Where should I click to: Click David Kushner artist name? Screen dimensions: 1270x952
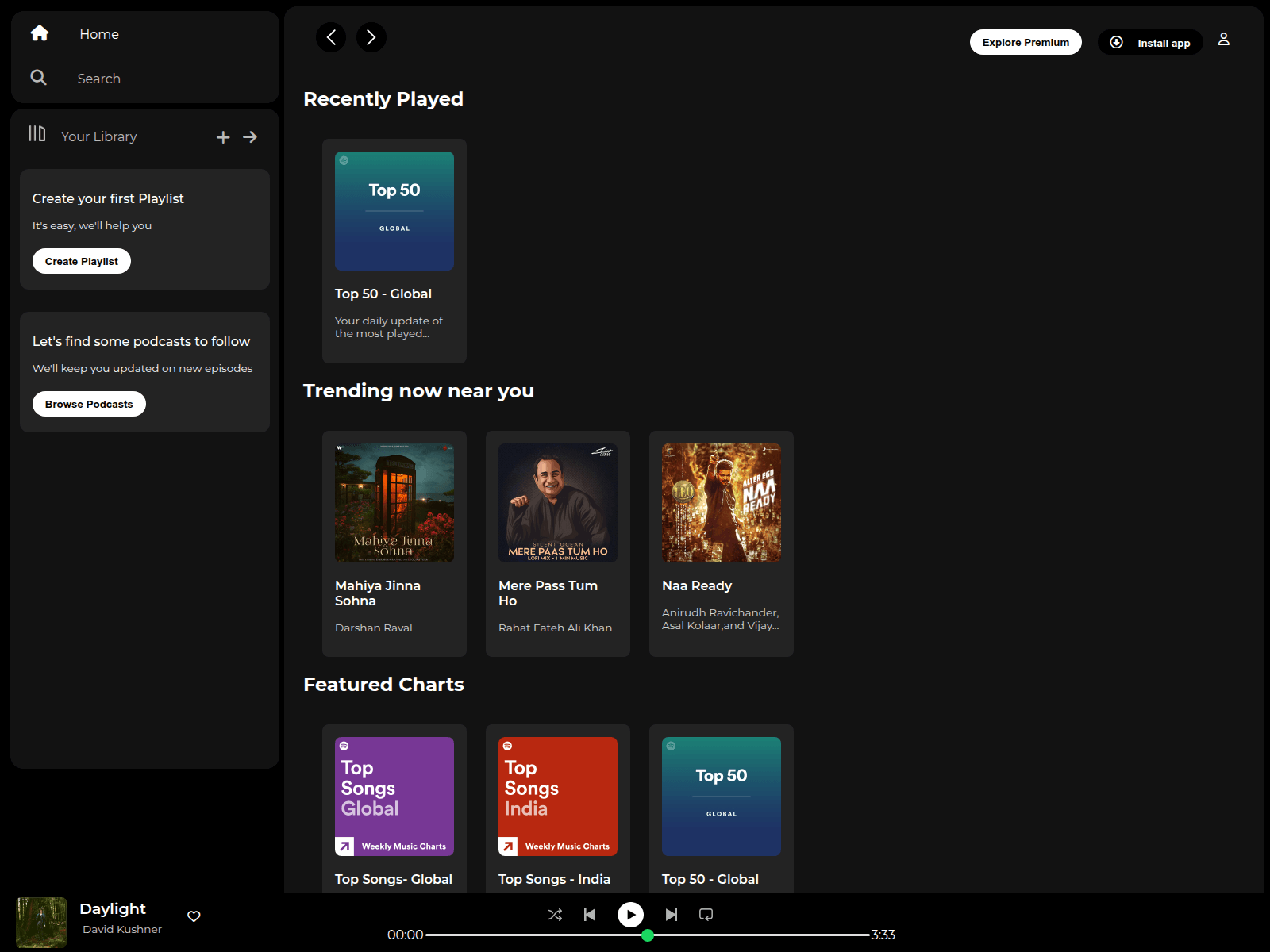[x=122, y=929]
